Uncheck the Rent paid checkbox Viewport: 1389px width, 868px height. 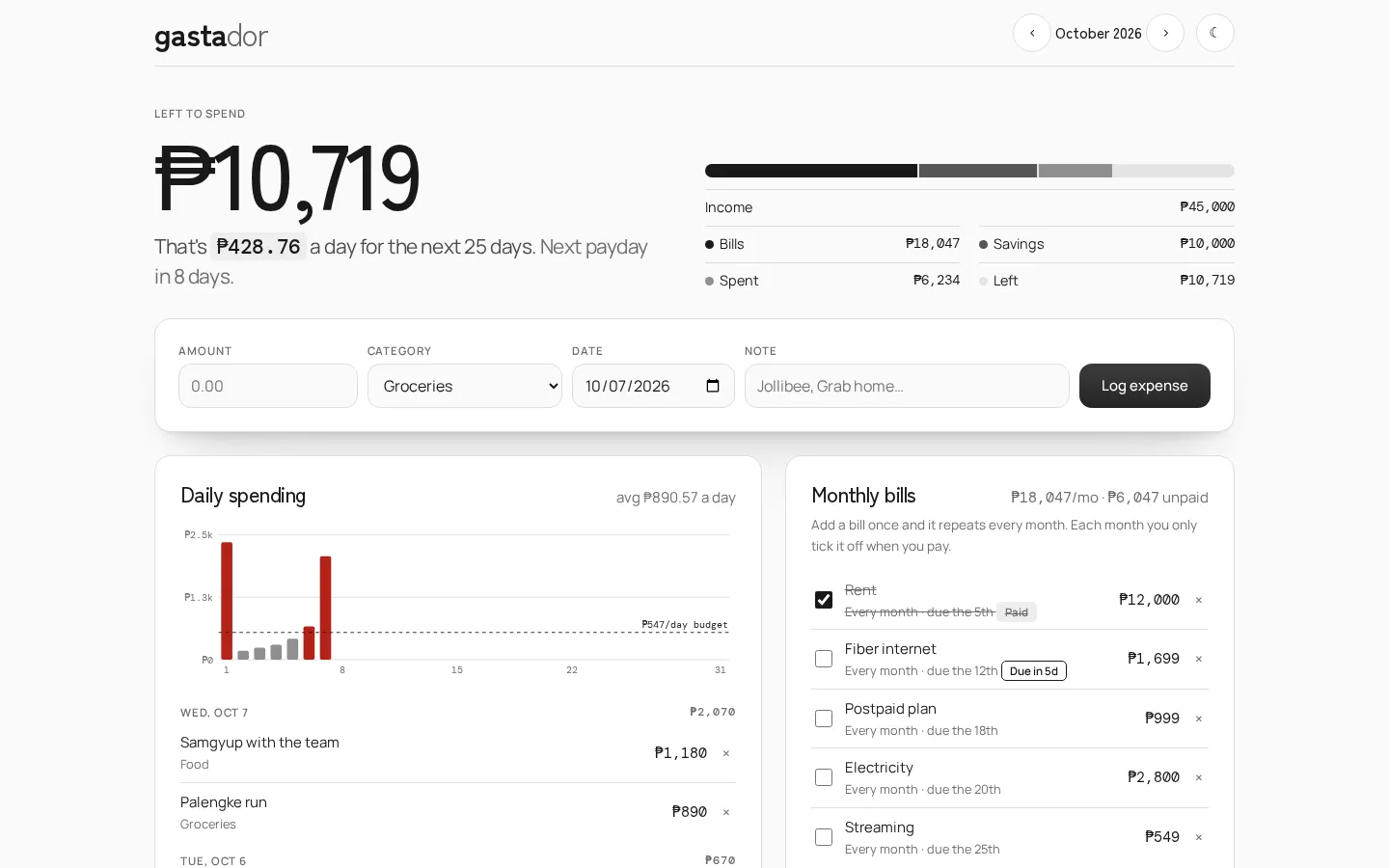click(824, 600)
